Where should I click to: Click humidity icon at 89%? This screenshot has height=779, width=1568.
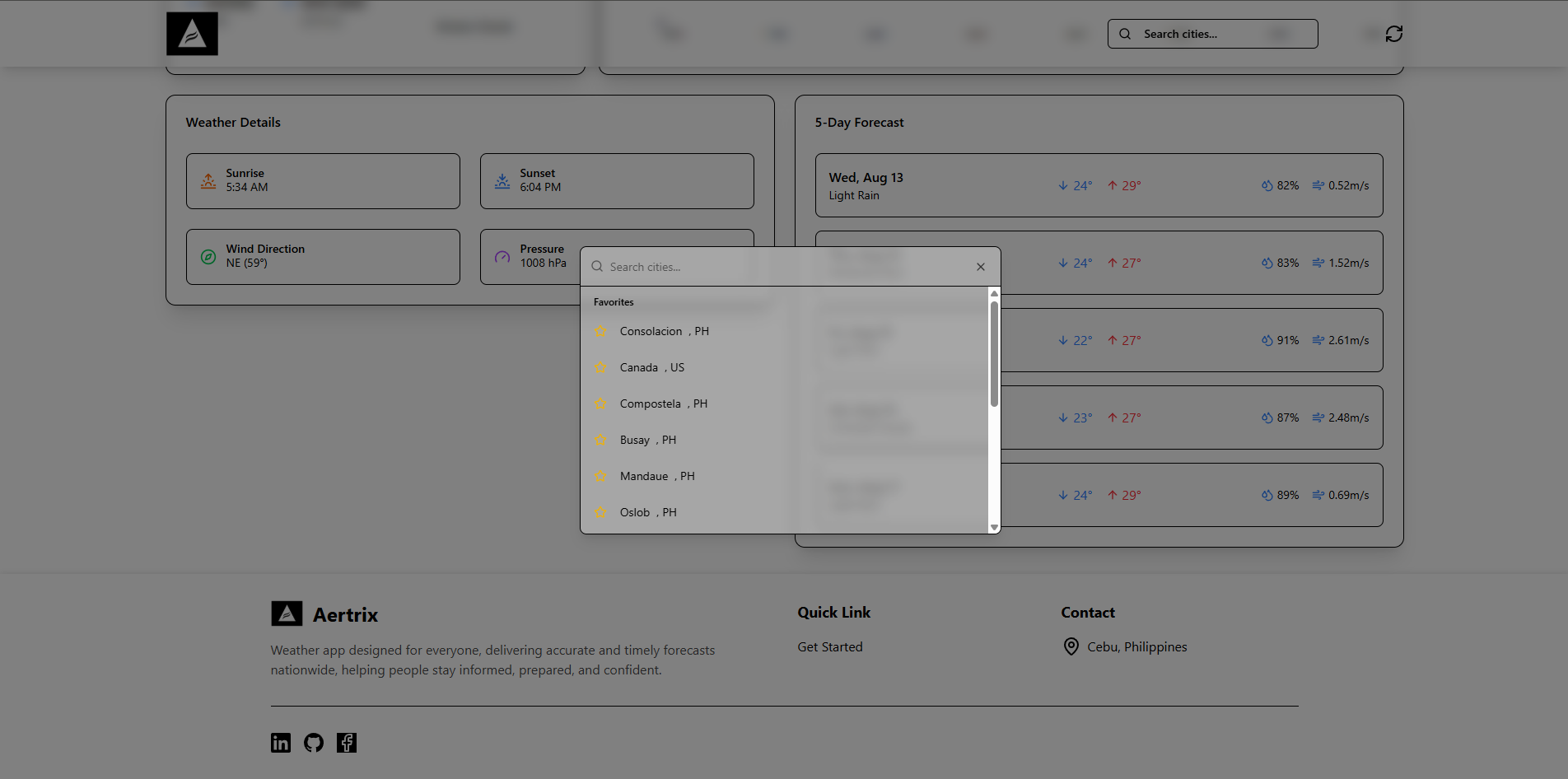(x=1267, y=495)
